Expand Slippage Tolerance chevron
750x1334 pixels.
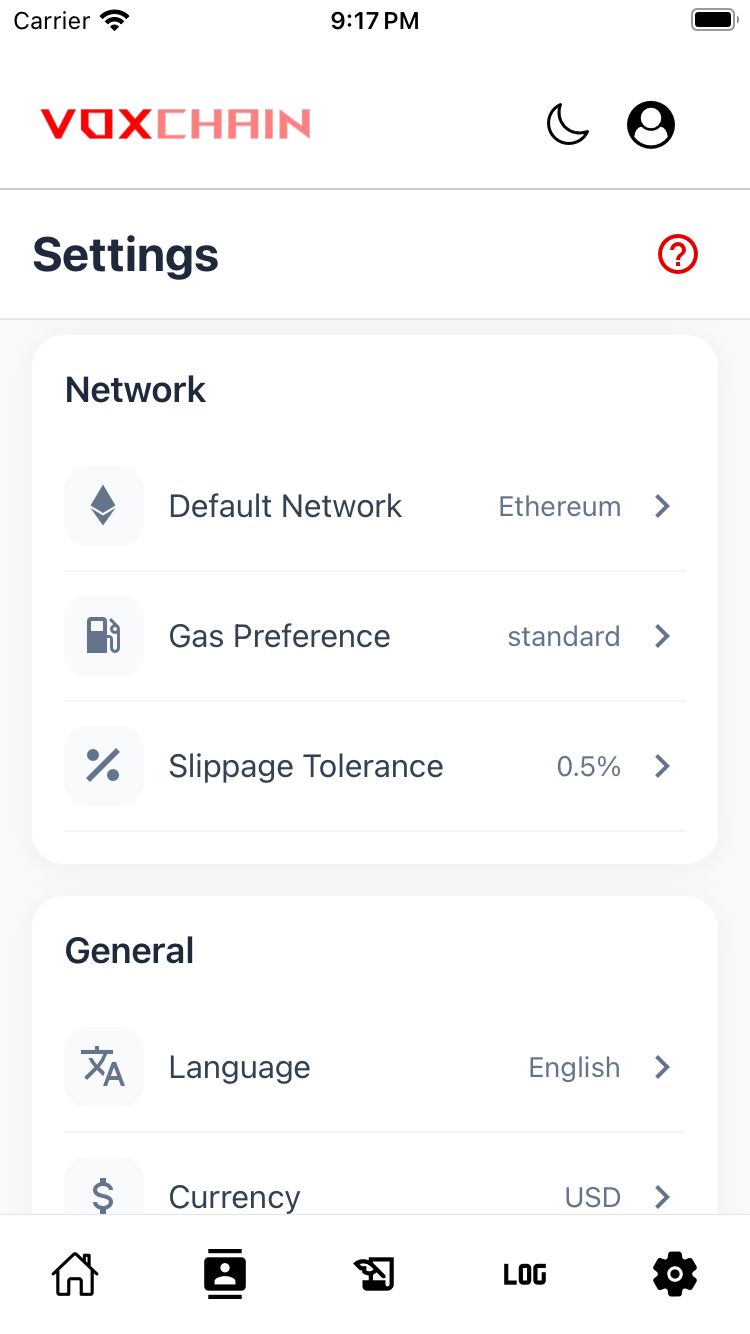(x=662, y=766)
